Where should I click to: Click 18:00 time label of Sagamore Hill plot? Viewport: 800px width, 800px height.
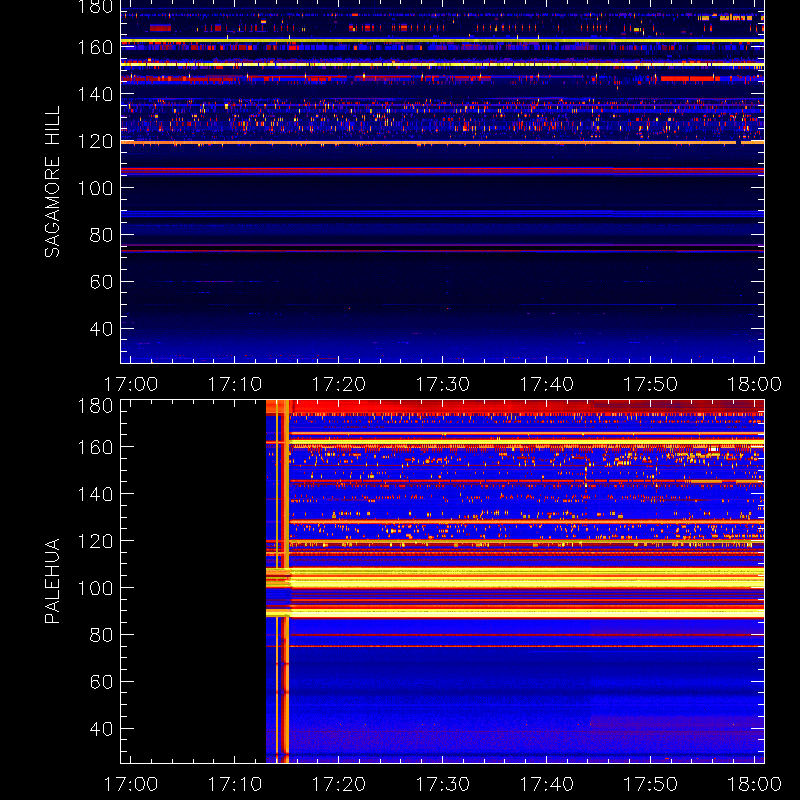[x=755, y=384]
